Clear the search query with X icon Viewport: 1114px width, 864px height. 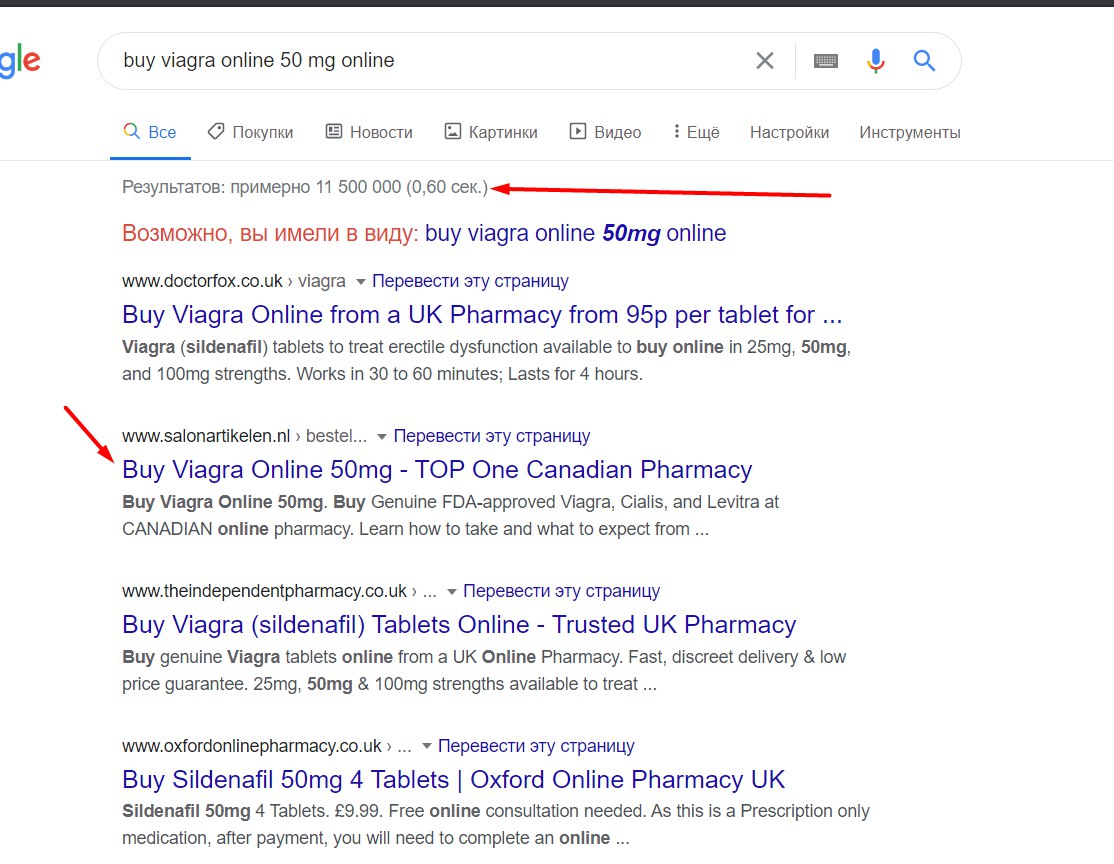click(765, 61)
